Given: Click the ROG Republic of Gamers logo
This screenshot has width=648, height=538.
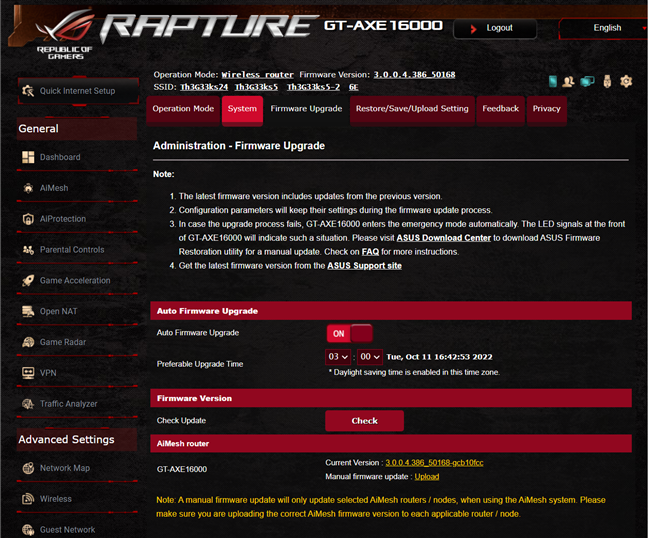Looking at the screenshot, I should [x=64, y=35].
